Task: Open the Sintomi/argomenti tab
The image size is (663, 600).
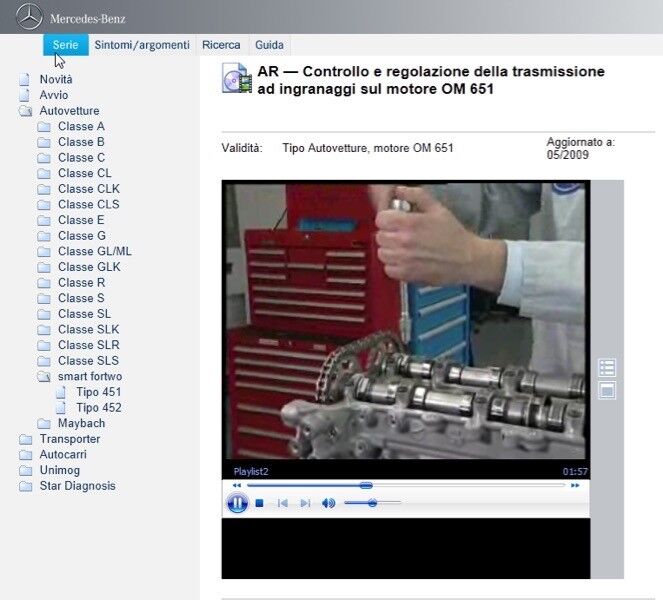Action: (x=141, y=45)
